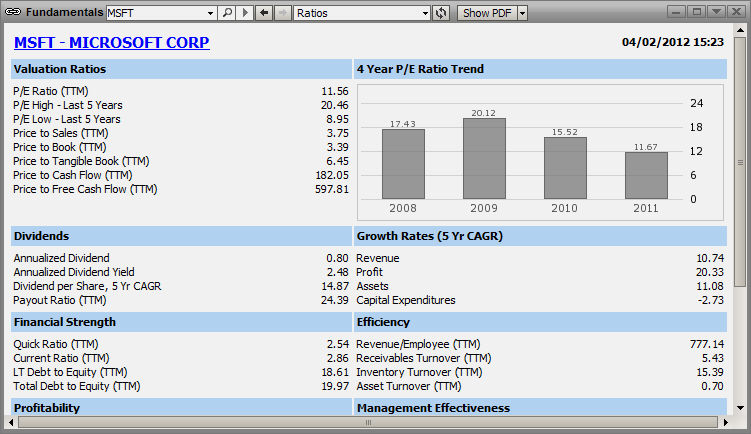751x434 pixels.
Task: Click the Assets growth label
Action: 372,286
